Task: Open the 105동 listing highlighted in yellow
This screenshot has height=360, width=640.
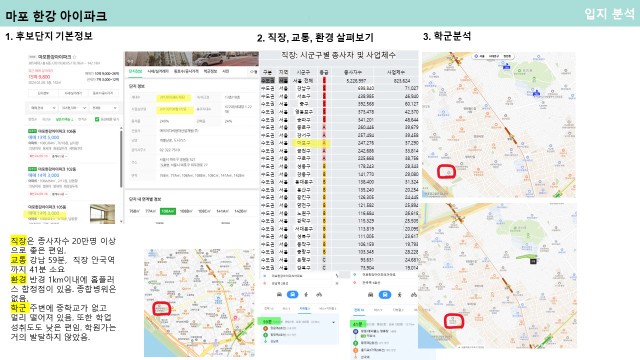Action: [44, 213]
